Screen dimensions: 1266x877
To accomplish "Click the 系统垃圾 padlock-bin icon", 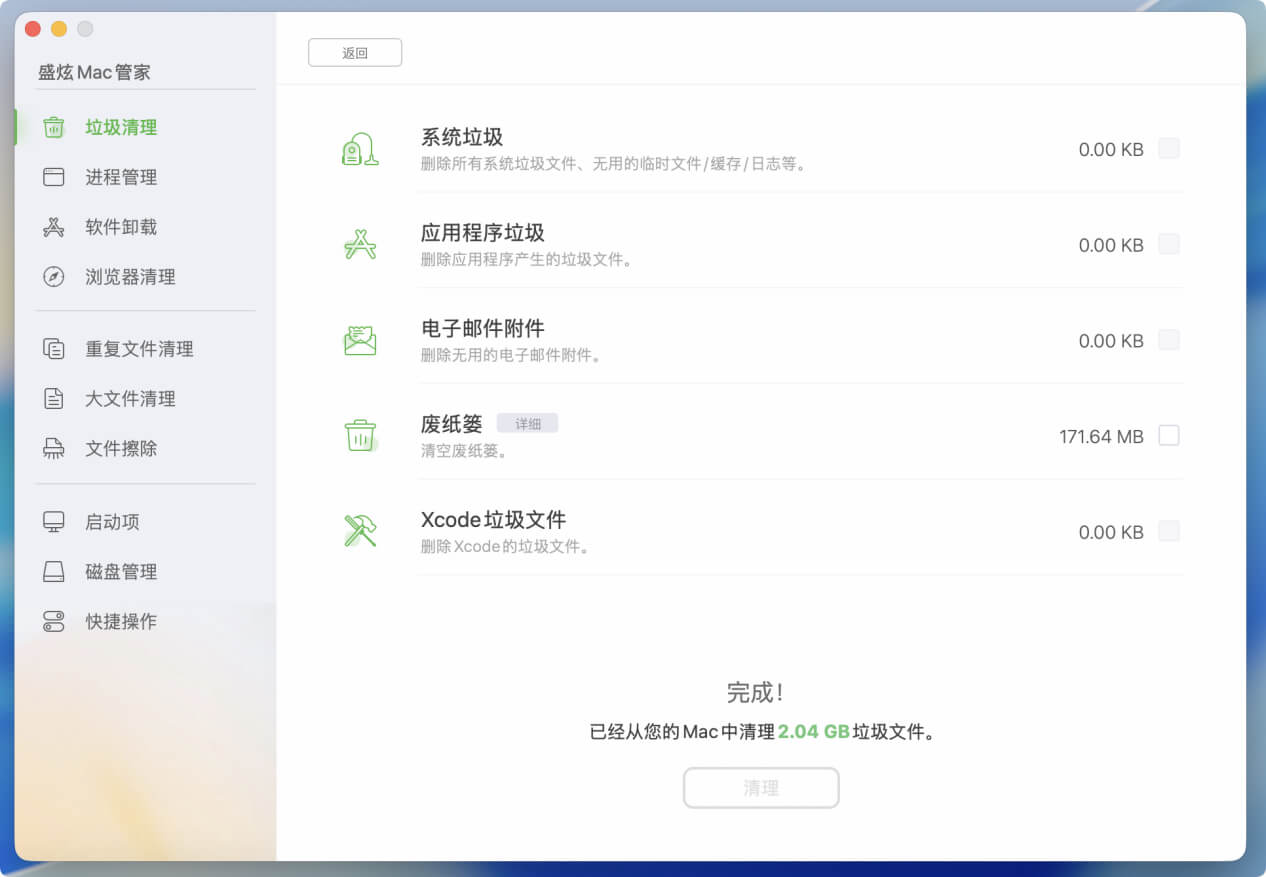I will pyautogui.click(x=359, y=147).
